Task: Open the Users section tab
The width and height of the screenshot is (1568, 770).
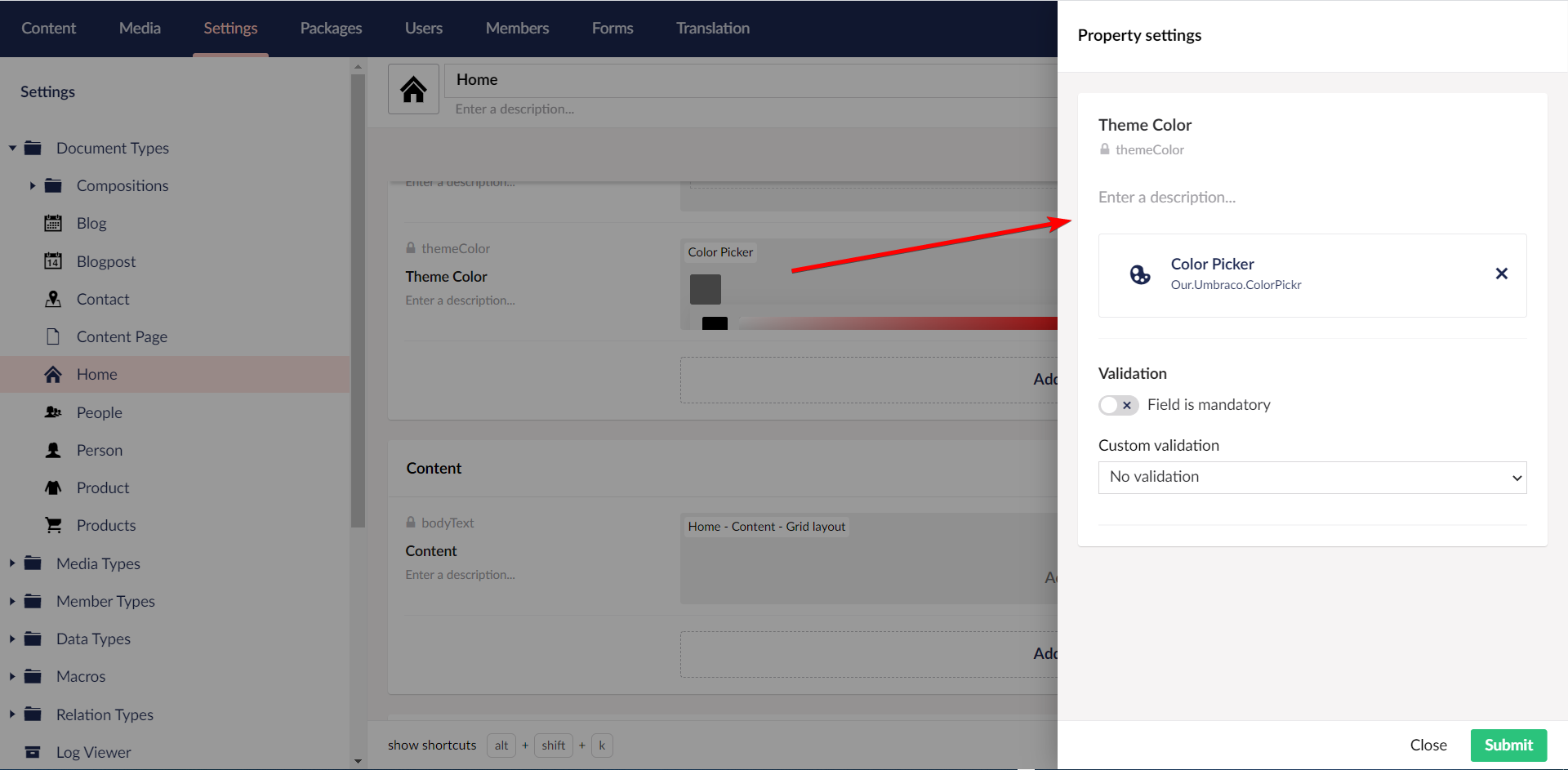Action: (424, 29)
